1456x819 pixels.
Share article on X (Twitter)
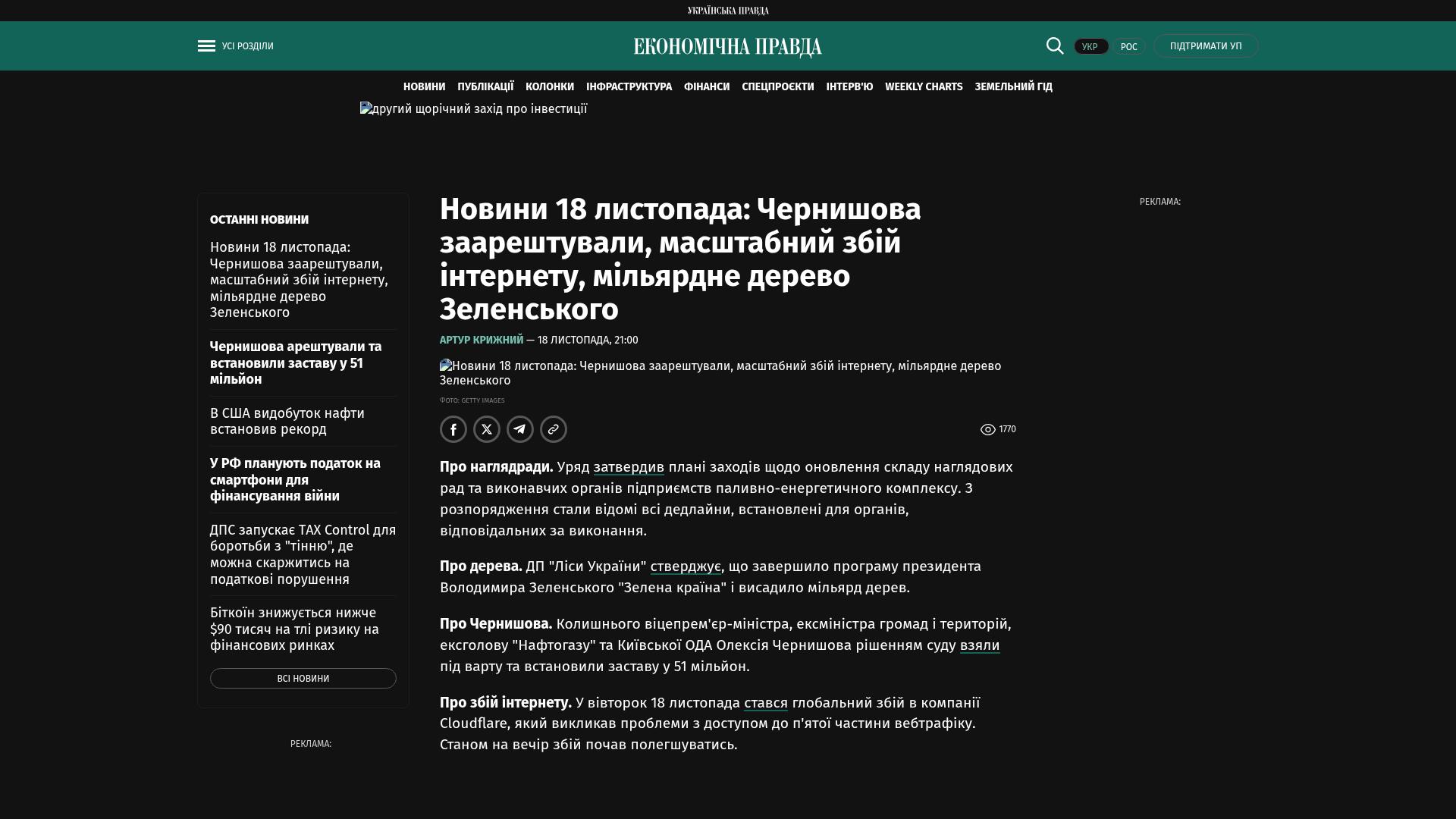pos(487,430)
